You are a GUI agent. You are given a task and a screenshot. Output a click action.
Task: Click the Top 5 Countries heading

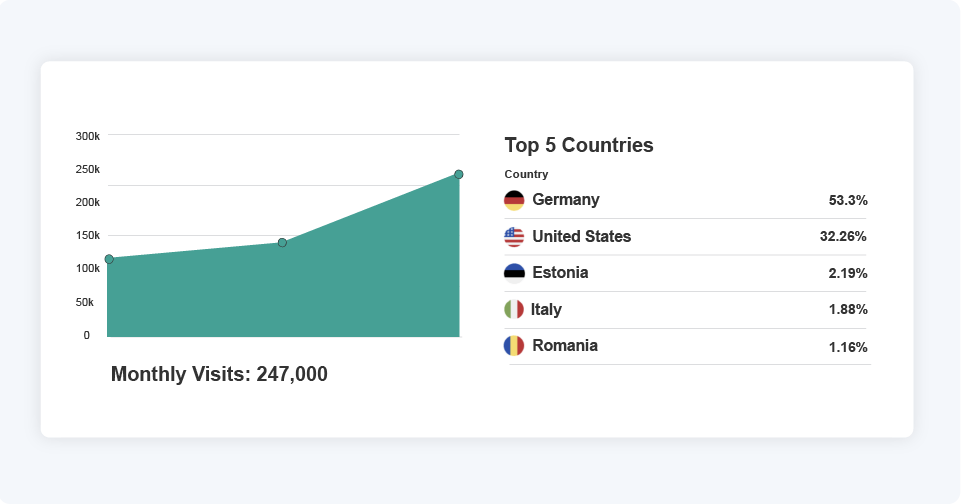tap(579, 145)
